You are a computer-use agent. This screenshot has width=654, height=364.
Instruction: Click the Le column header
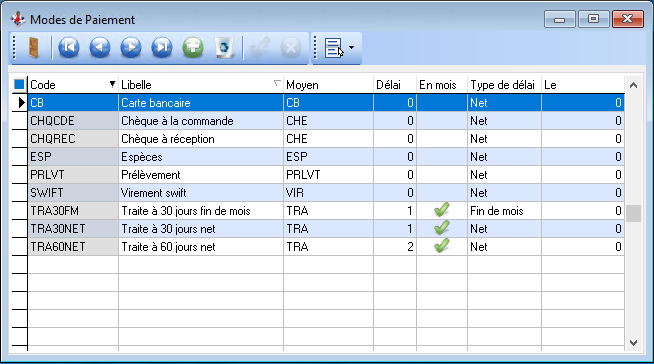(583, 85)
